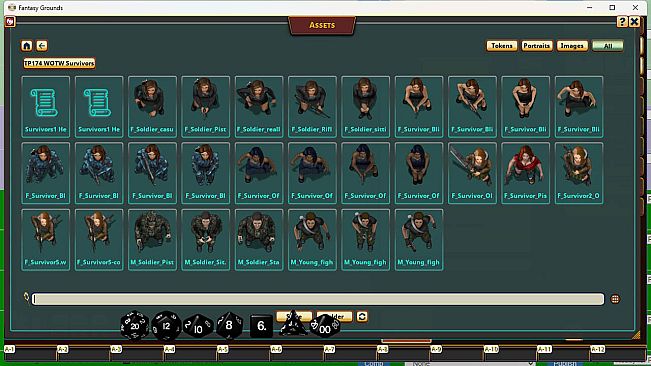Select the F_Survivor5.w token
The width and height of the screenshot is (651, 366).
pyautogui.click(x=46, y=240)
